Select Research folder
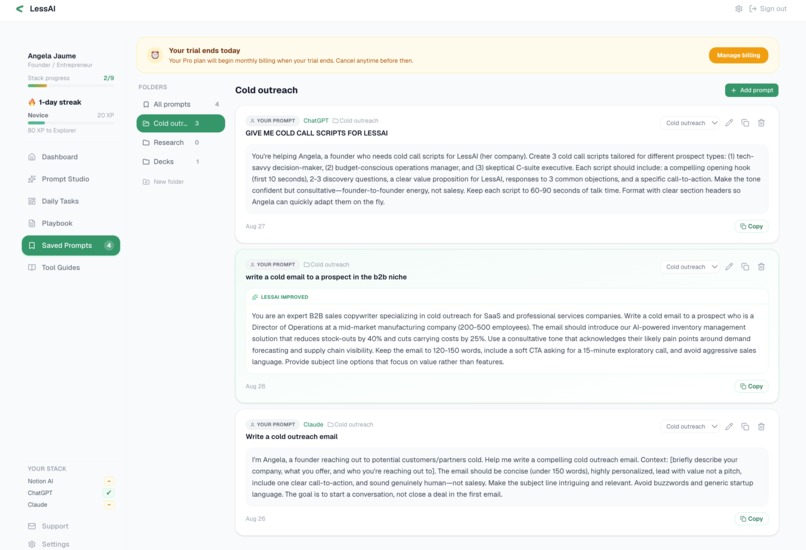Viewport: 806px width, 550px height. click(x=180, y=142)
